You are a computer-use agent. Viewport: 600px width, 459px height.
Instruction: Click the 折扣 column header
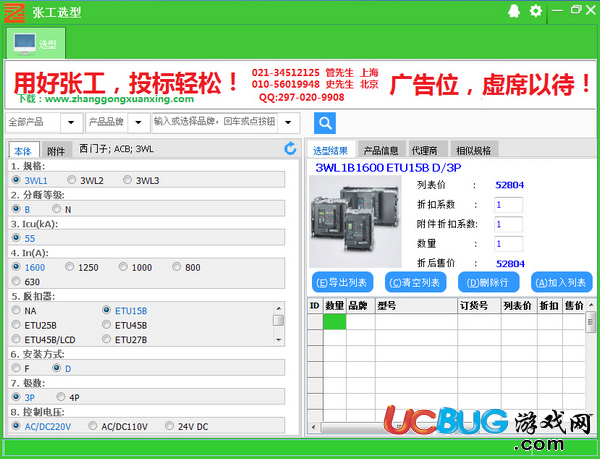[x=549, y=306]
